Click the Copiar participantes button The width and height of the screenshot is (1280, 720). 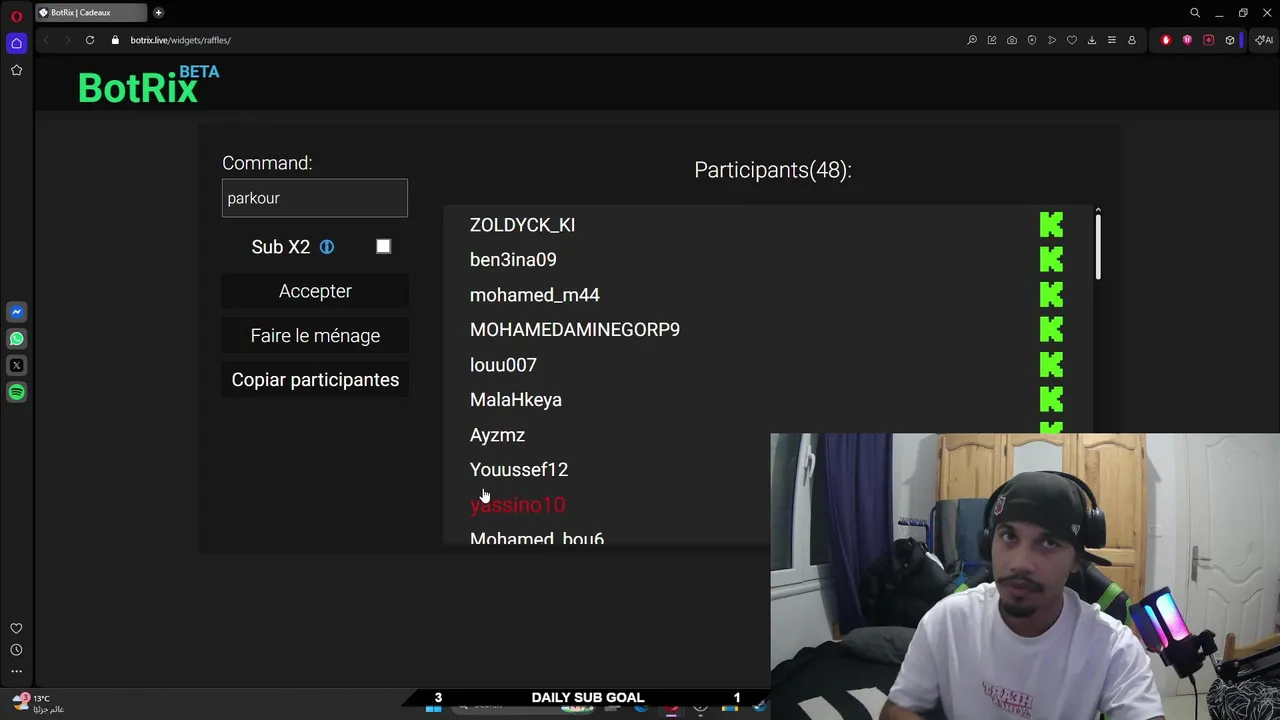(x=315, y=380)
